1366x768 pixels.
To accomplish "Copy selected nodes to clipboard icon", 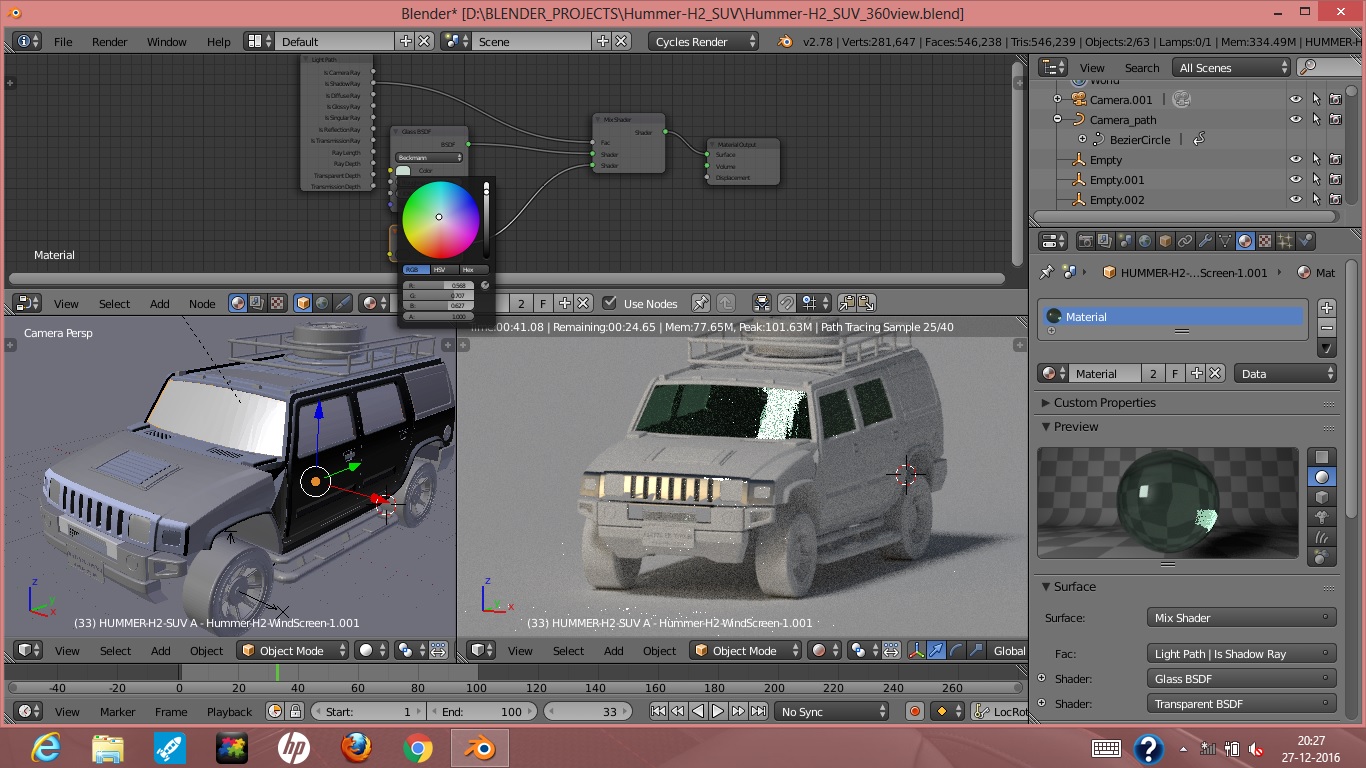I will [847, 303].
